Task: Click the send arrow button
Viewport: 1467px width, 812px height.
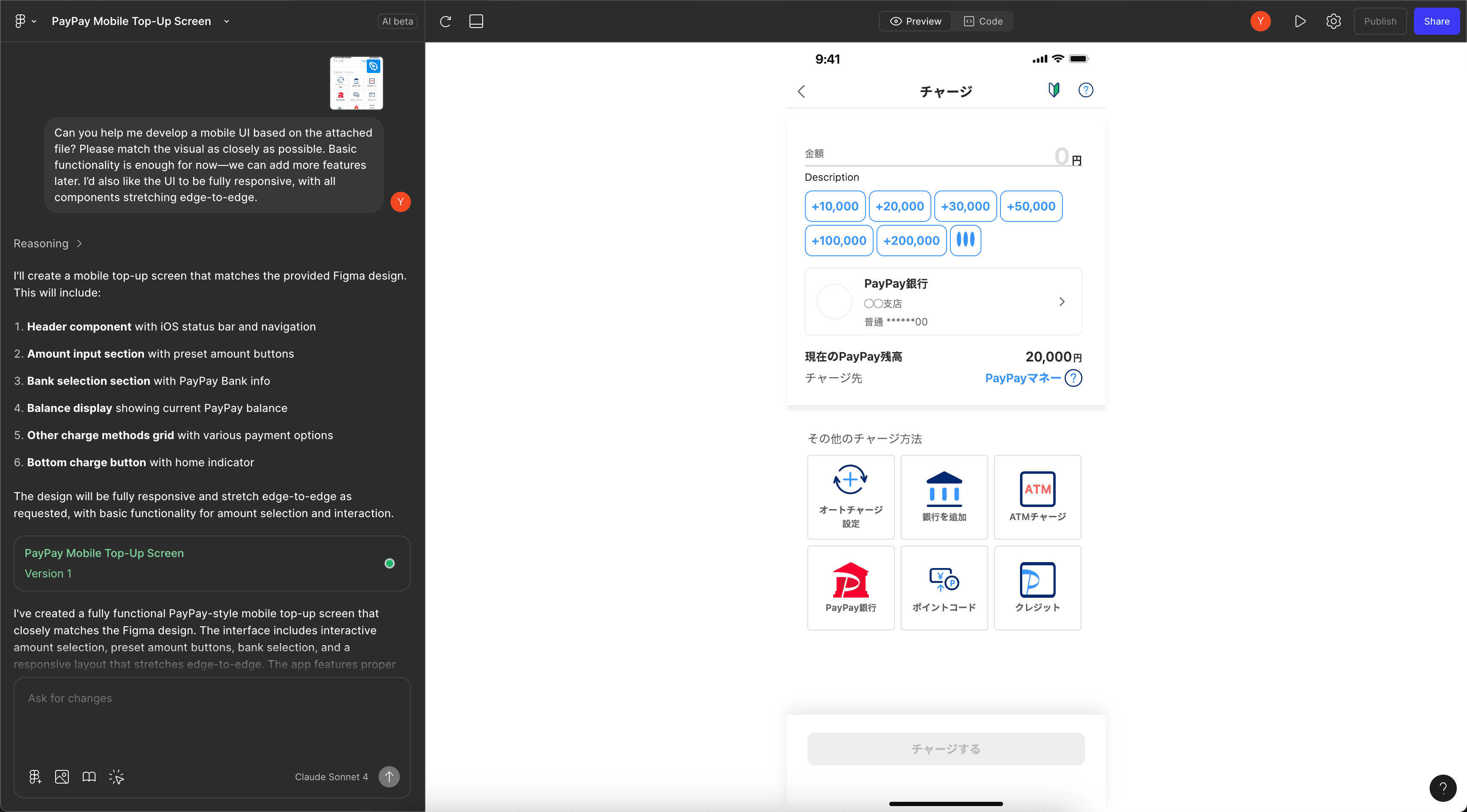Action: click(x=389, y=776)
